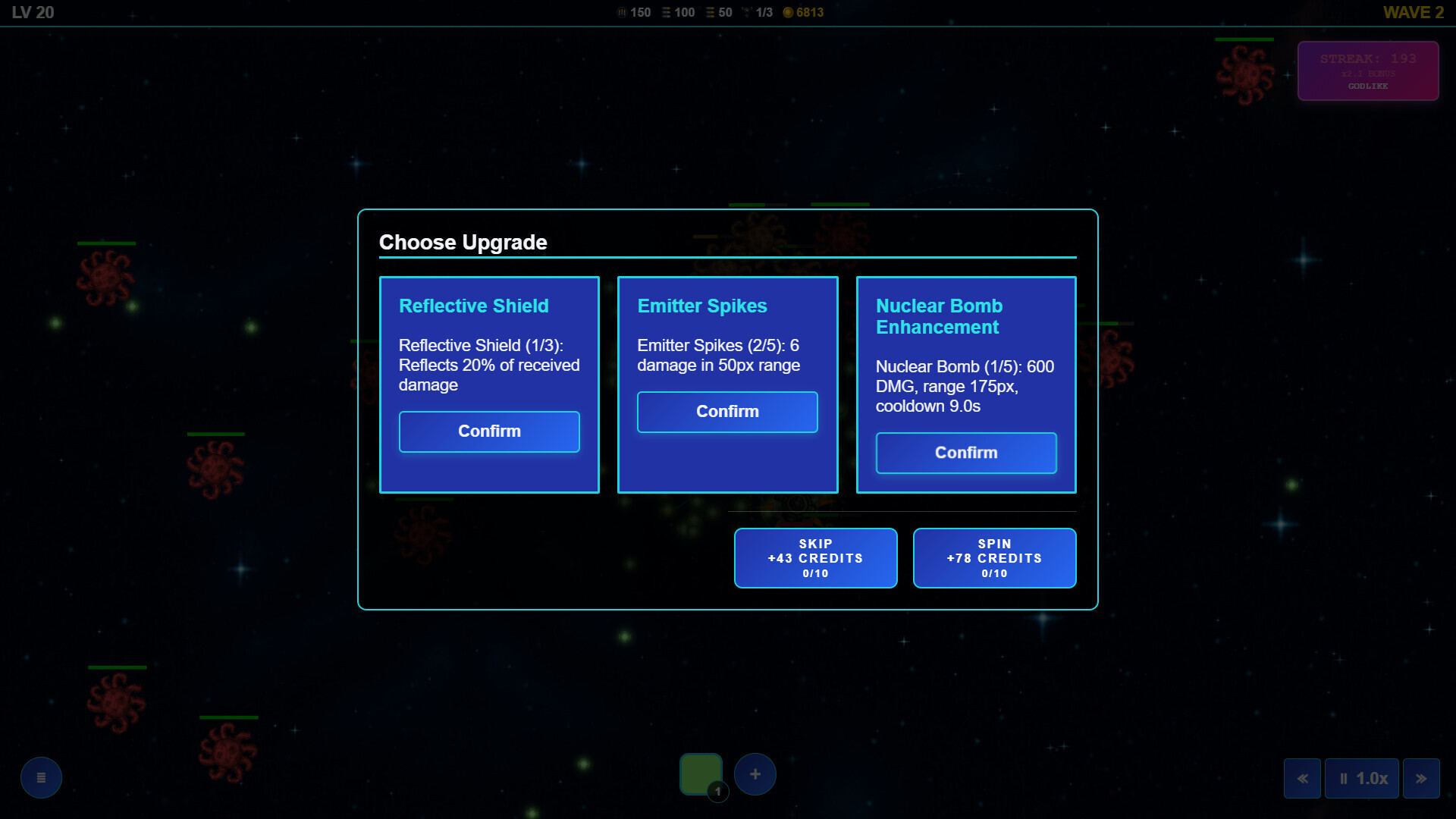
Task: Click the WAVE 2 indicator
Action: pyautogui.click(x=1413, y=12)
